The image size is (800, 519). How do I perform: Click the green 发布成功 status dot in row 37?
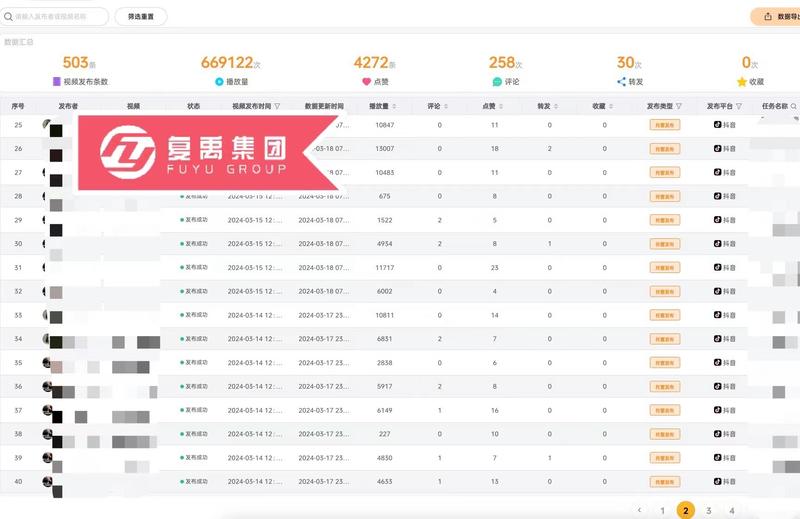pyautogui.click(x=182, y=410)
